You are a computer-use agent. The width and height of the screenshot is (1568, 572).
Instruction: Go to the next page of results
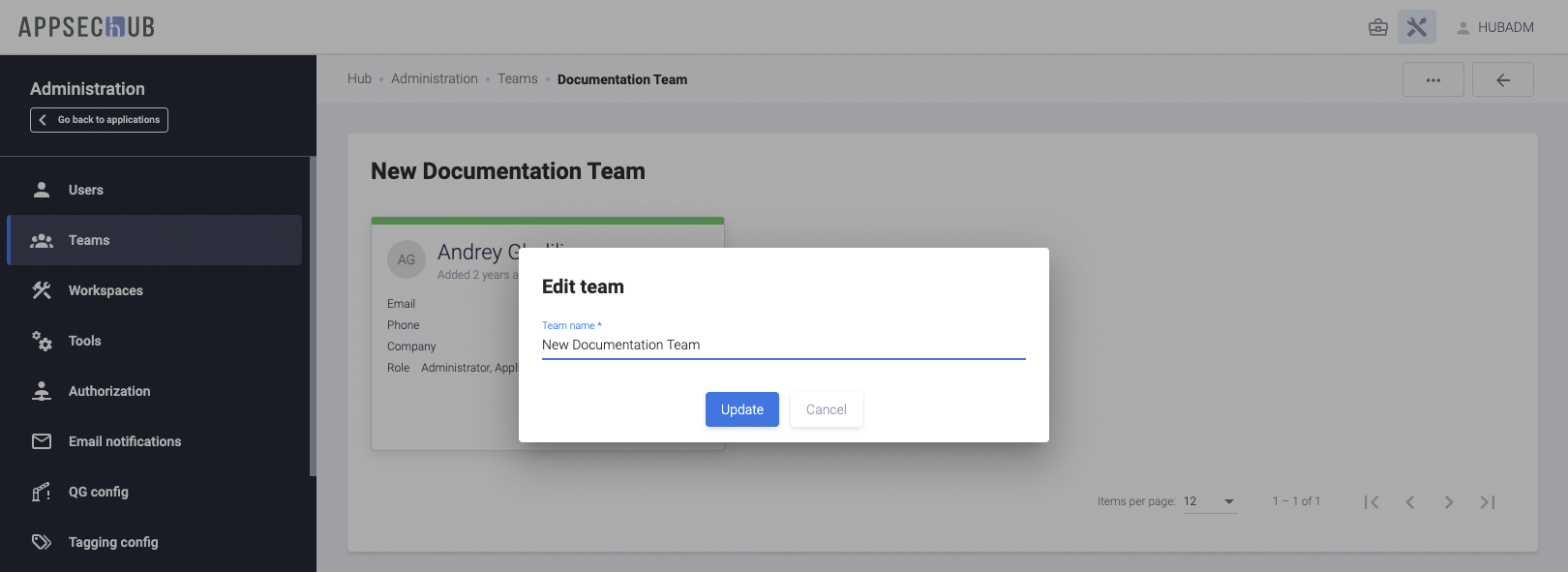[1449, 501]
